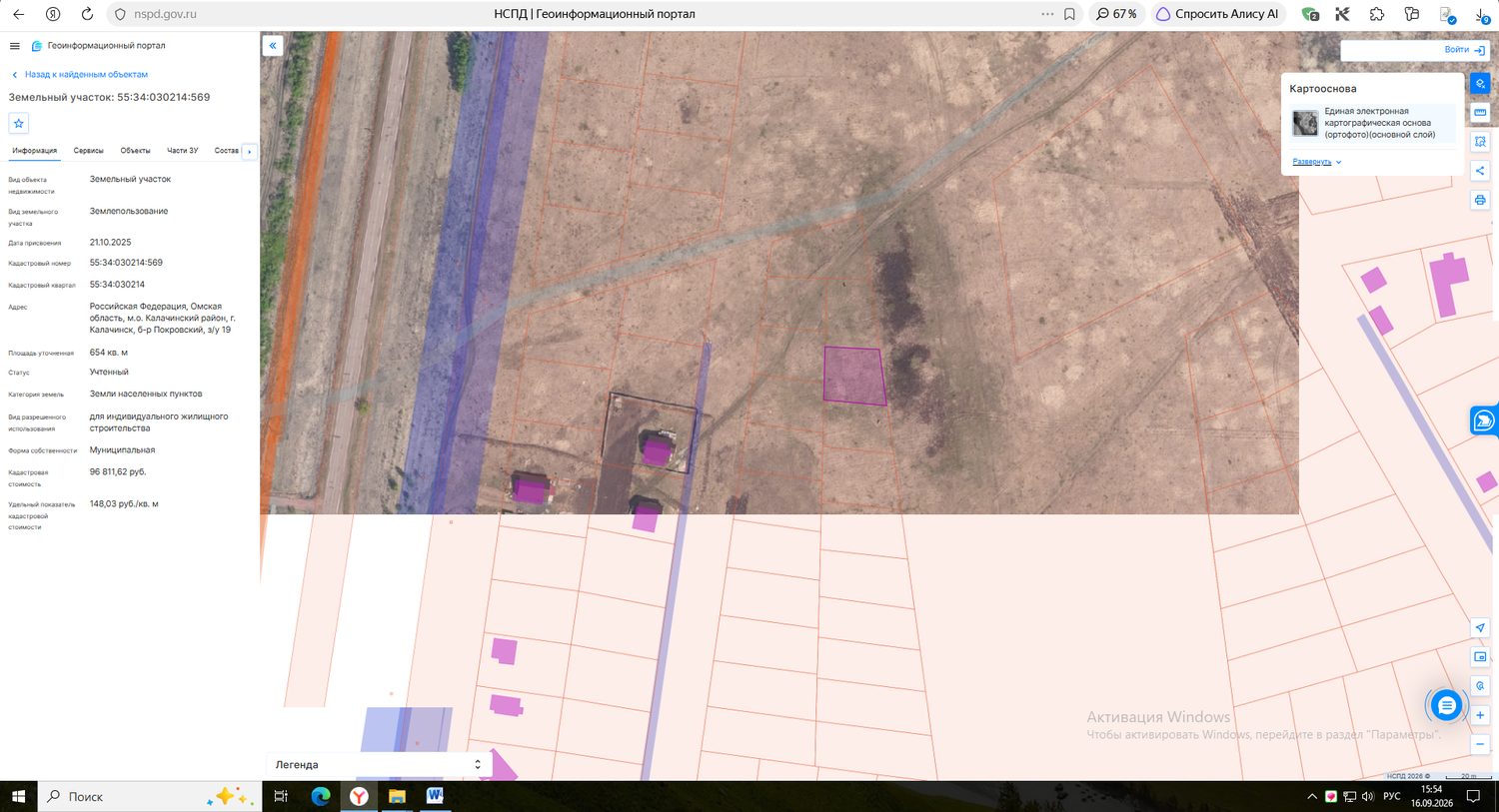Toggle the overview mini-map button
The image size is (1499, 812).
[x=1480, y=657]
